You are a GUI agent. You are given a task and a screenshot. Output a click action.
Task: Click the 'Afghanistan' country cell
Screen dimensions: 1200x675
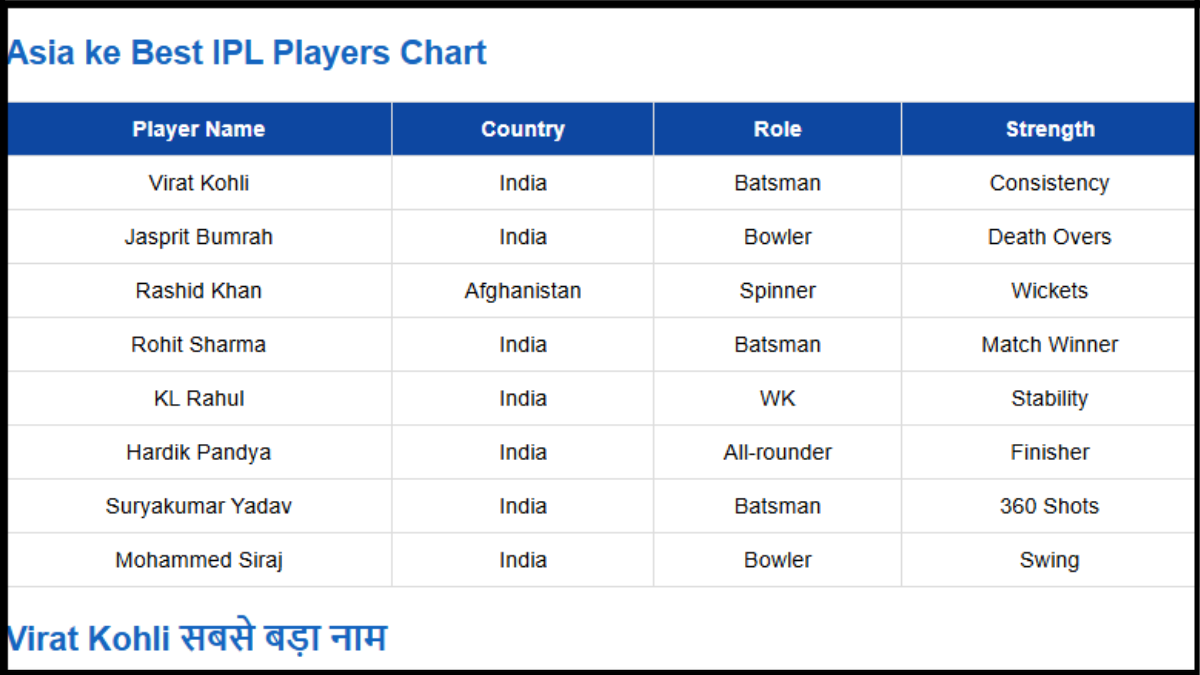(x=522, y=291)
